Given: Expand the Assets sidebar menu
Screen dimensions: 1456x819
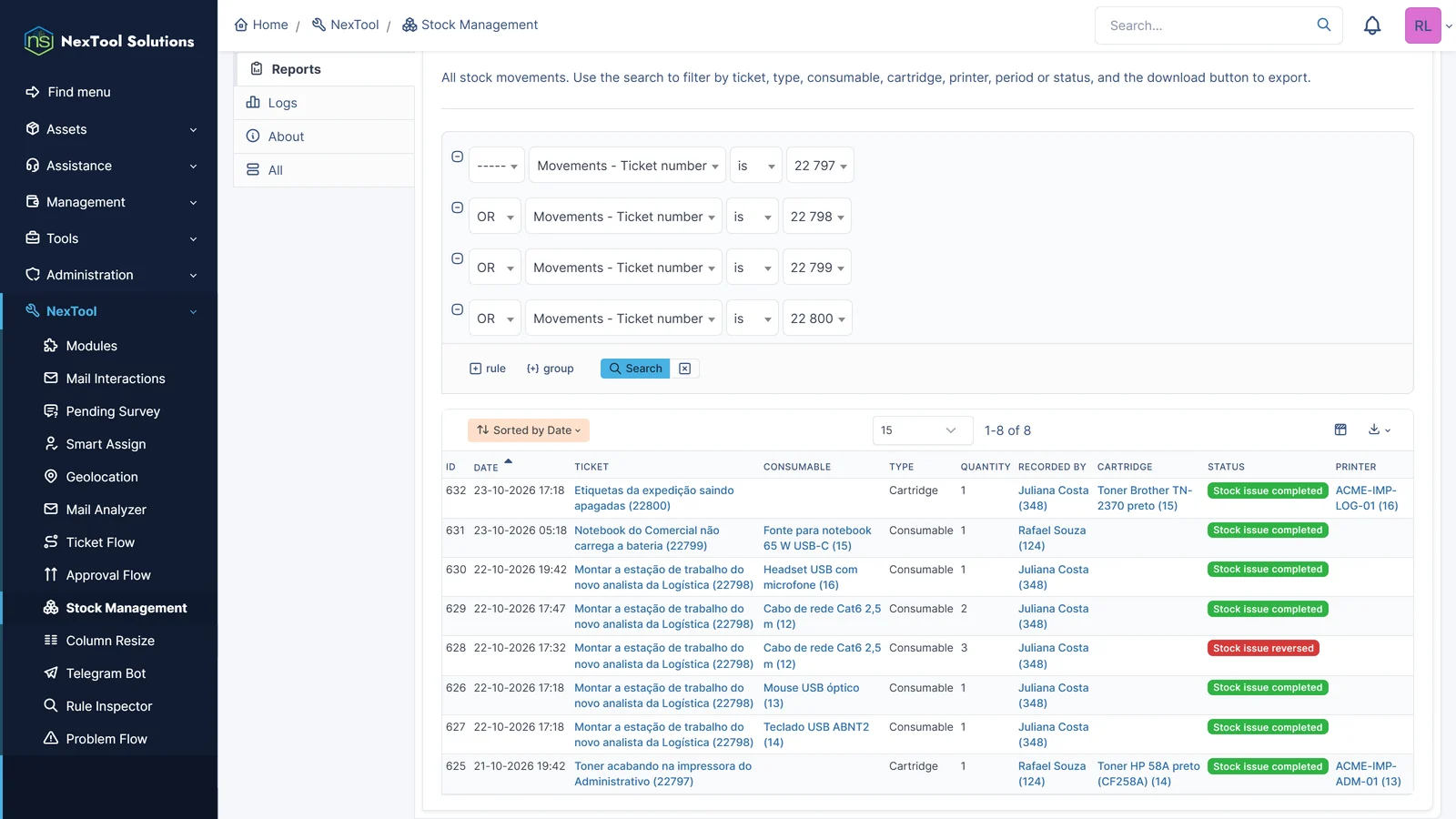Looking at the screenshot, I should click(x=109, y=129).
